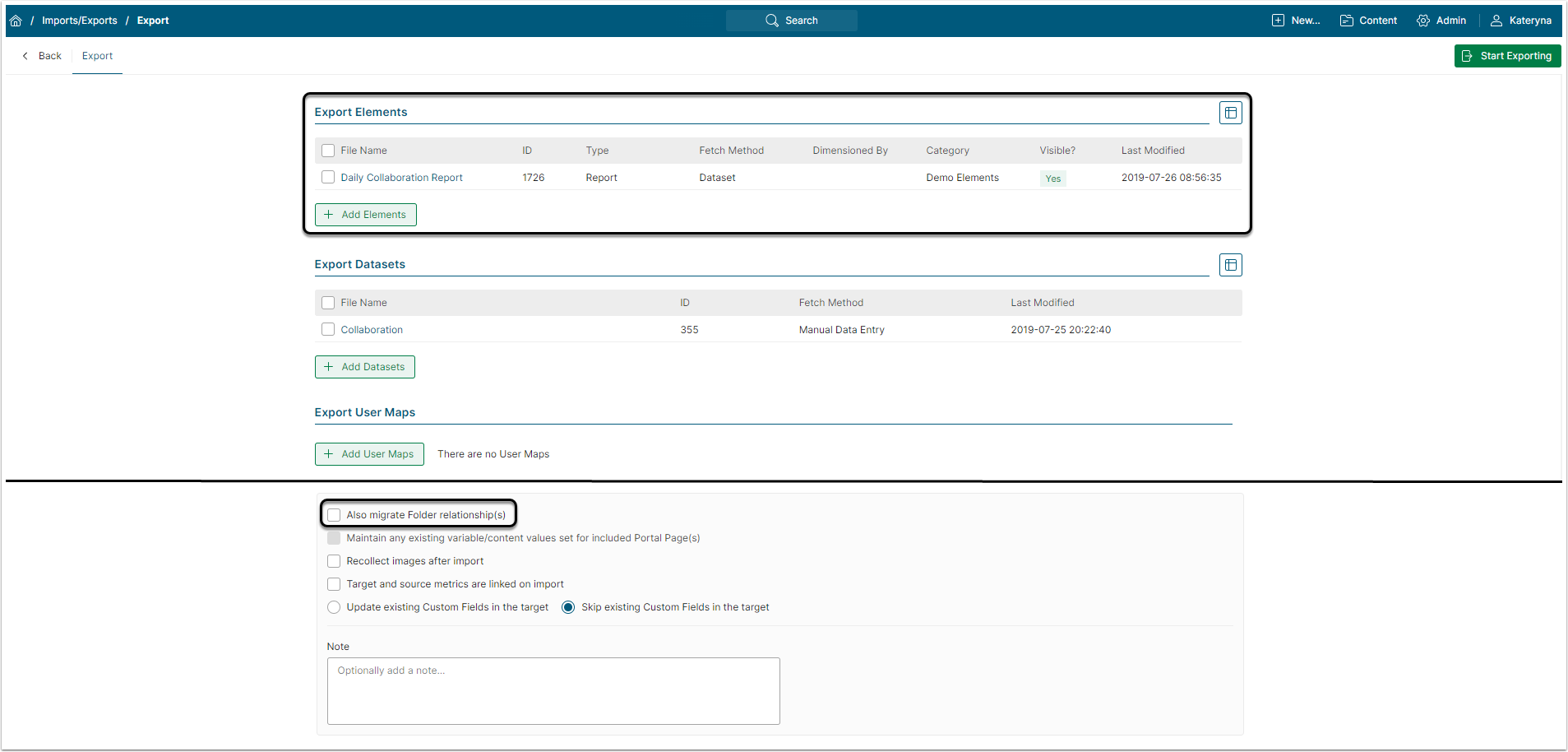Click into the Note text field

click(x=553, y=691)
